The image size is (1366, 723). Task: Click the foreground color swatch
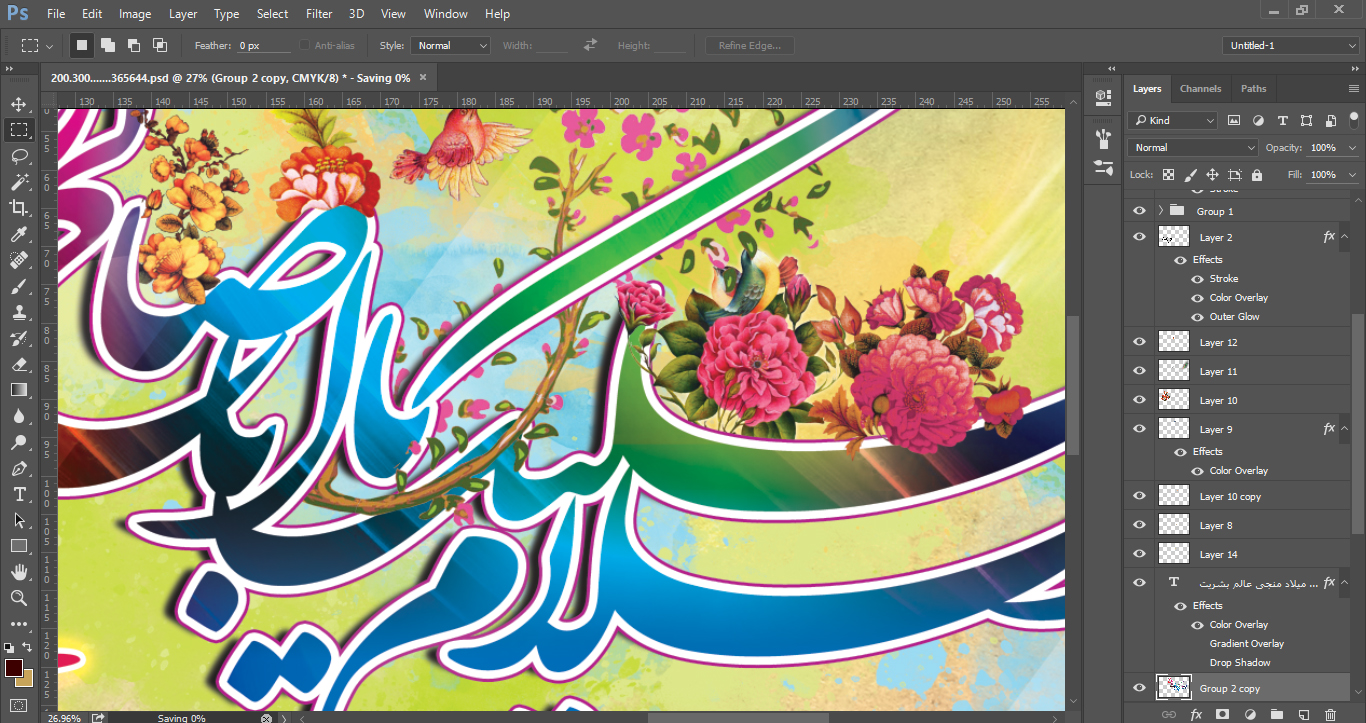coord(14,667)
